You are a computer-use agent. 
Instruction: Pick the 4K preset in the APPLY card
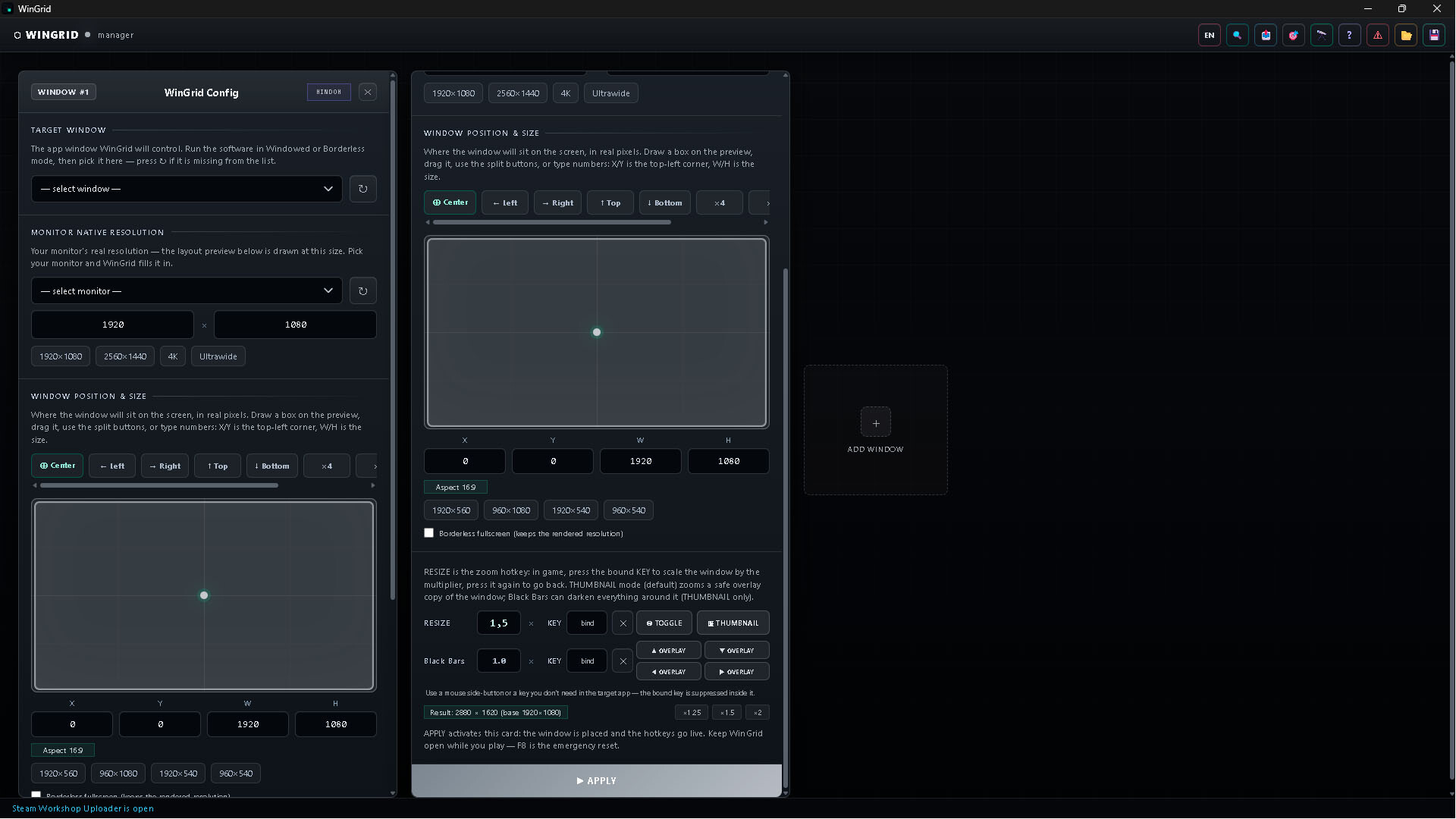pyautogui.click(x=566, y=93)
